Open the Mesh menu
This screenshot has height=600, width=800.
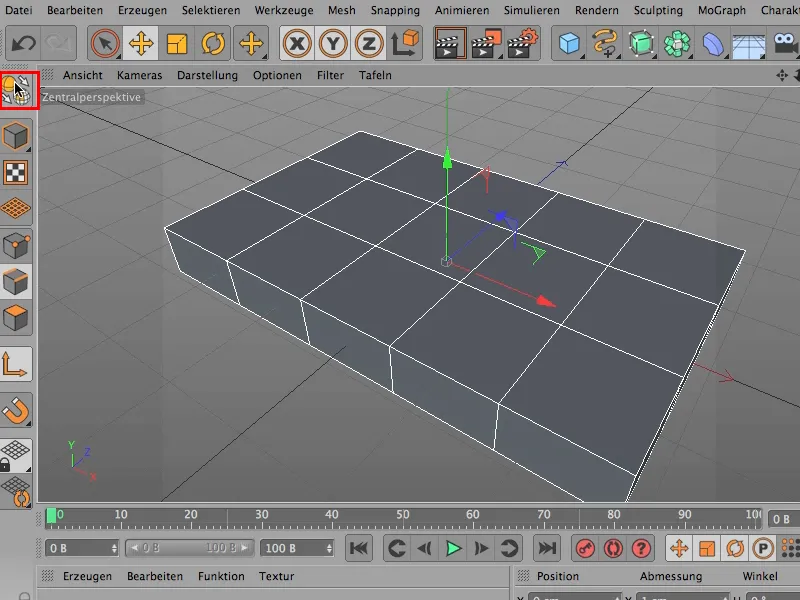341,10
